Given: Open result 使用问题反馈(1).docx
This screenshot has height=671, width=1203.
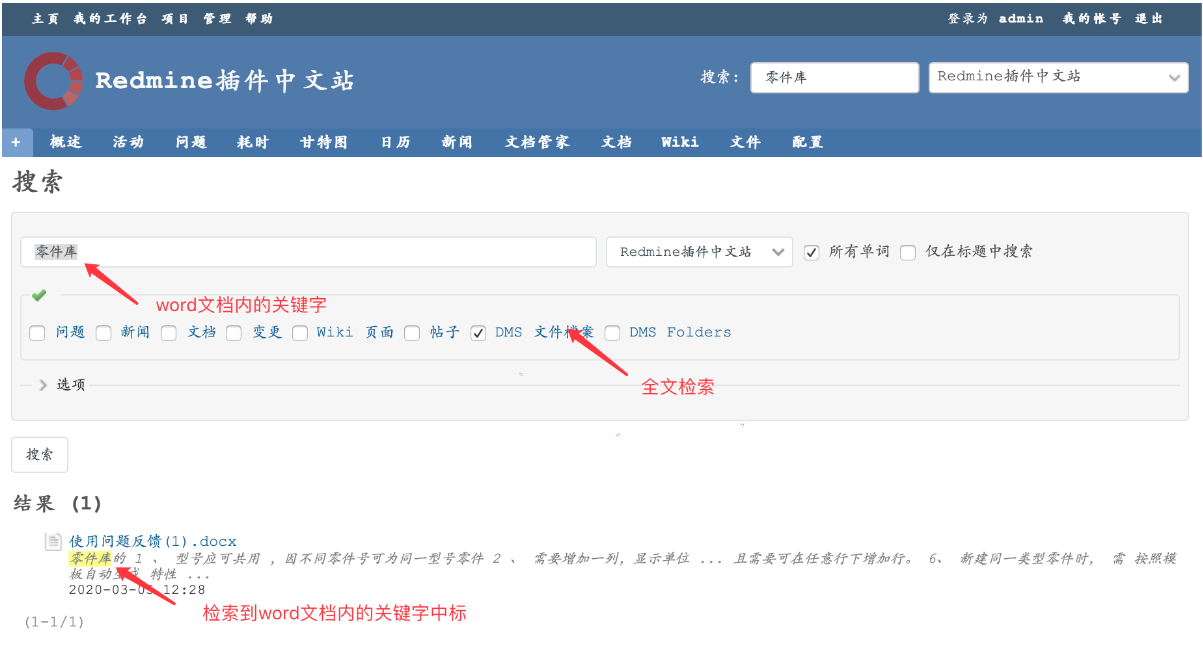Looking at the screenshot, I should pos(153,542).
